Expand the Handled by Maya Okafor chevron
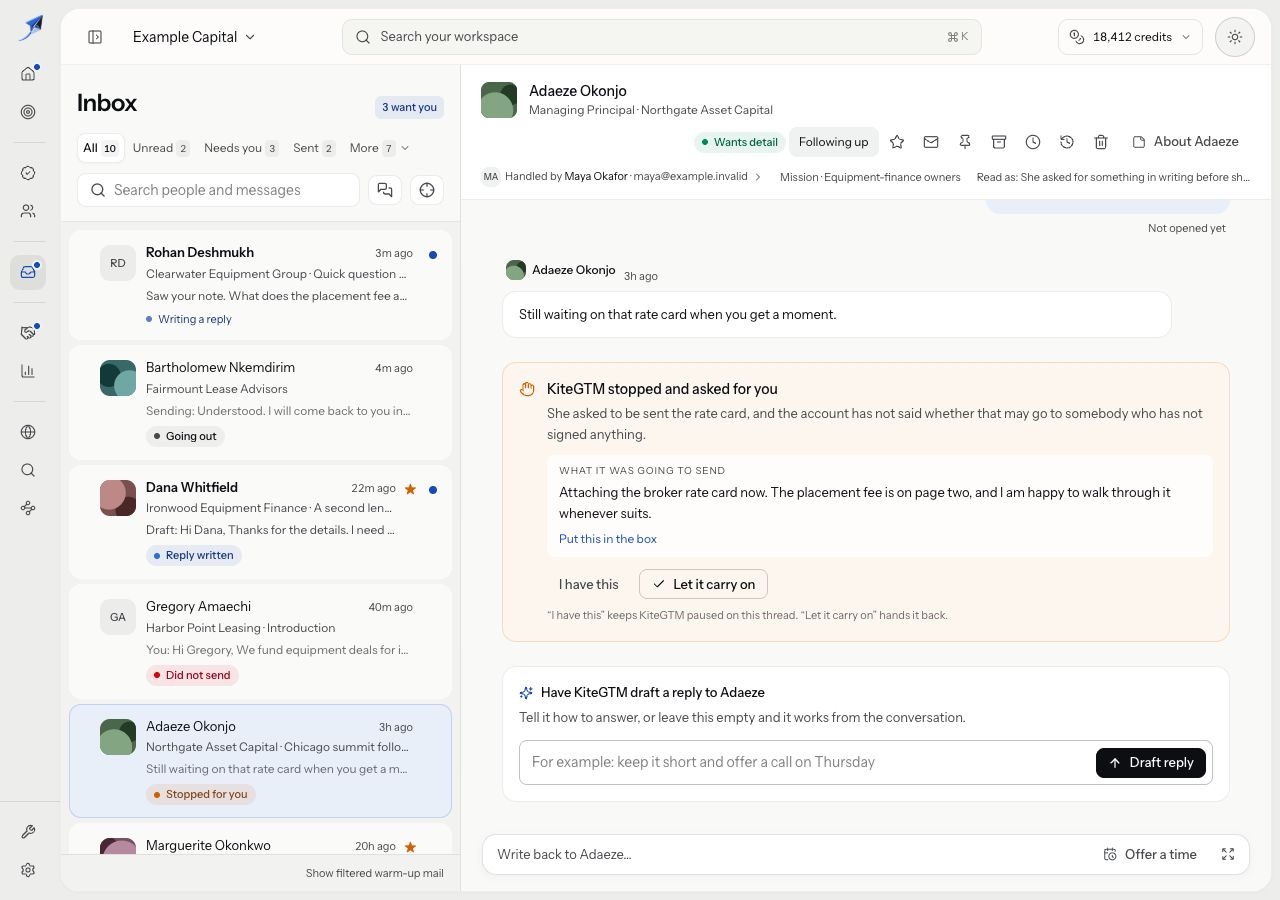 [758, 177]
